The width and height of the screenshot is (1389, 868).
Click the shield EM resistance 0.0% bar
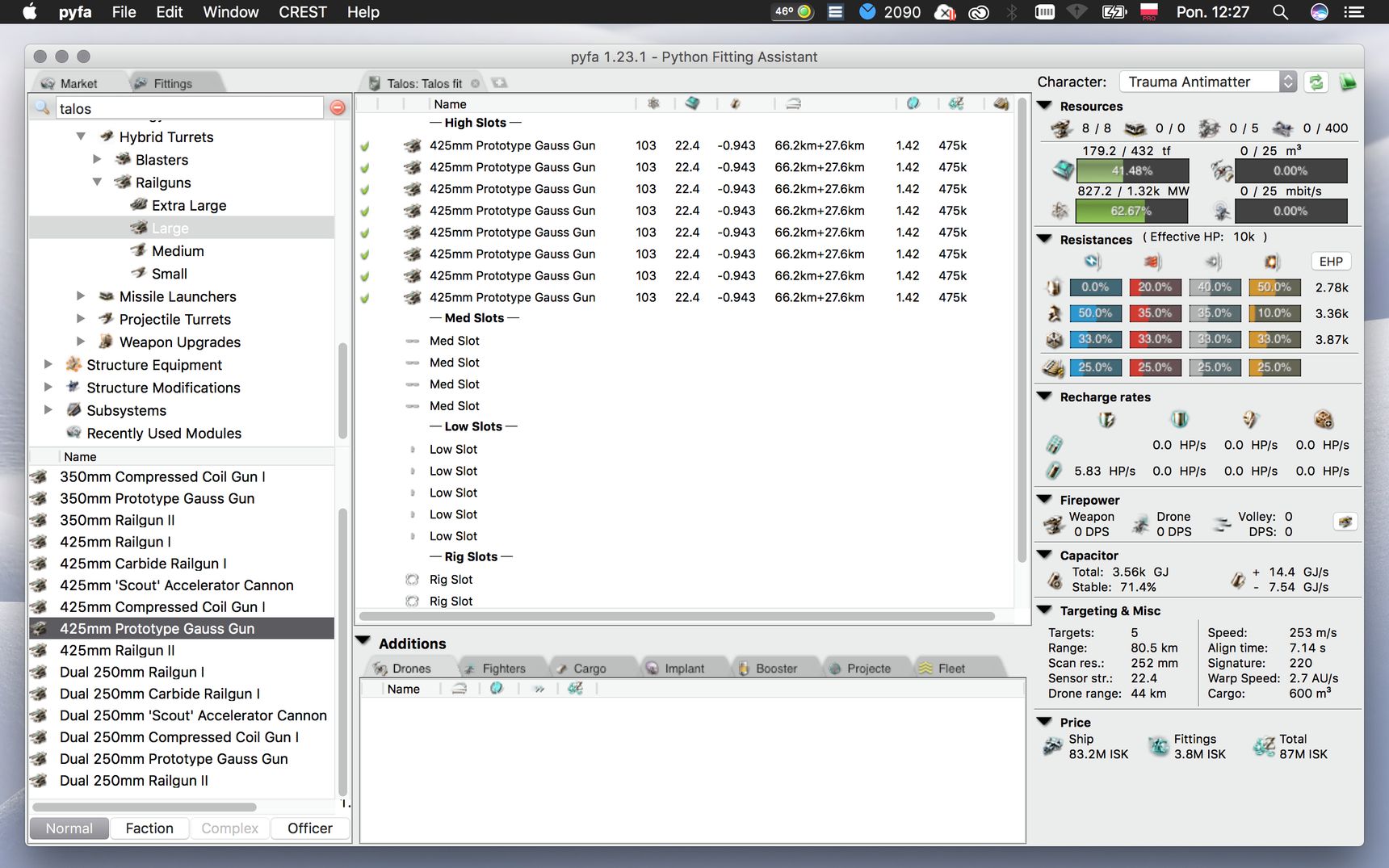[x=1095, y=287]
